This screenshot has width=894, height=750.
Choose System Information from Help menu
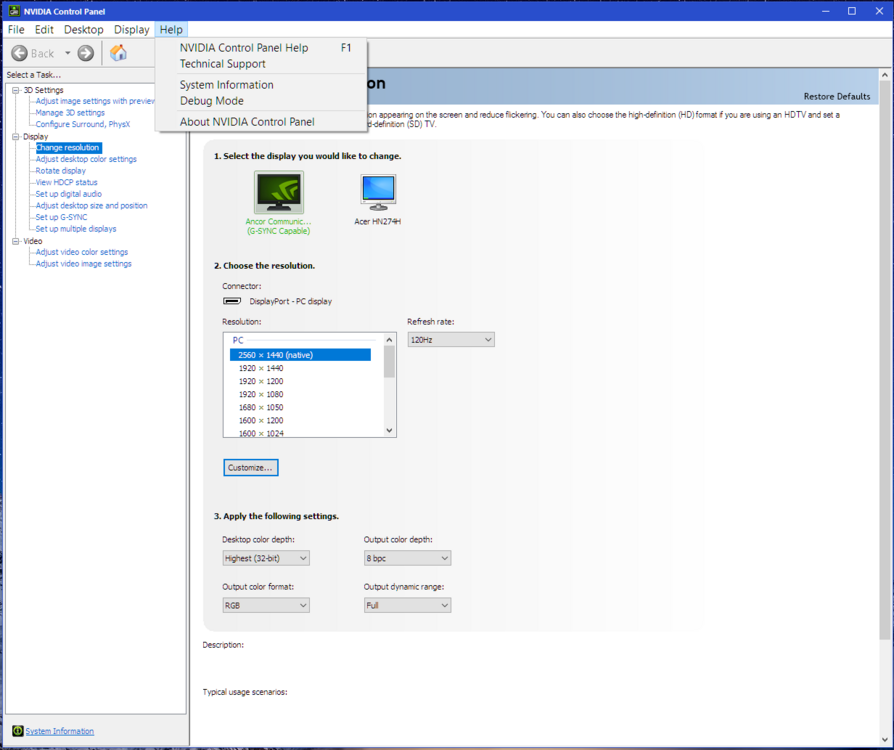point(262,84)
